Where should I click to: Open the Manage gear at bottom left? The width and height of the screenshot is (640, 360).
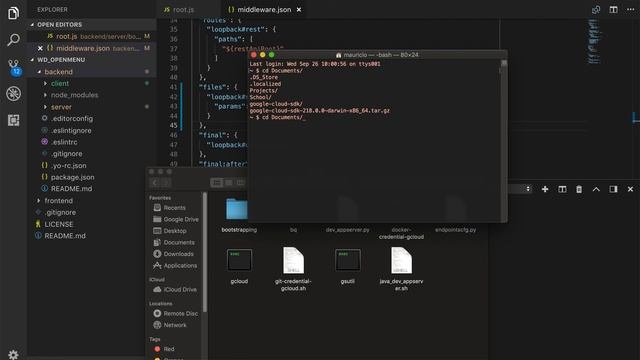point(13,354)
